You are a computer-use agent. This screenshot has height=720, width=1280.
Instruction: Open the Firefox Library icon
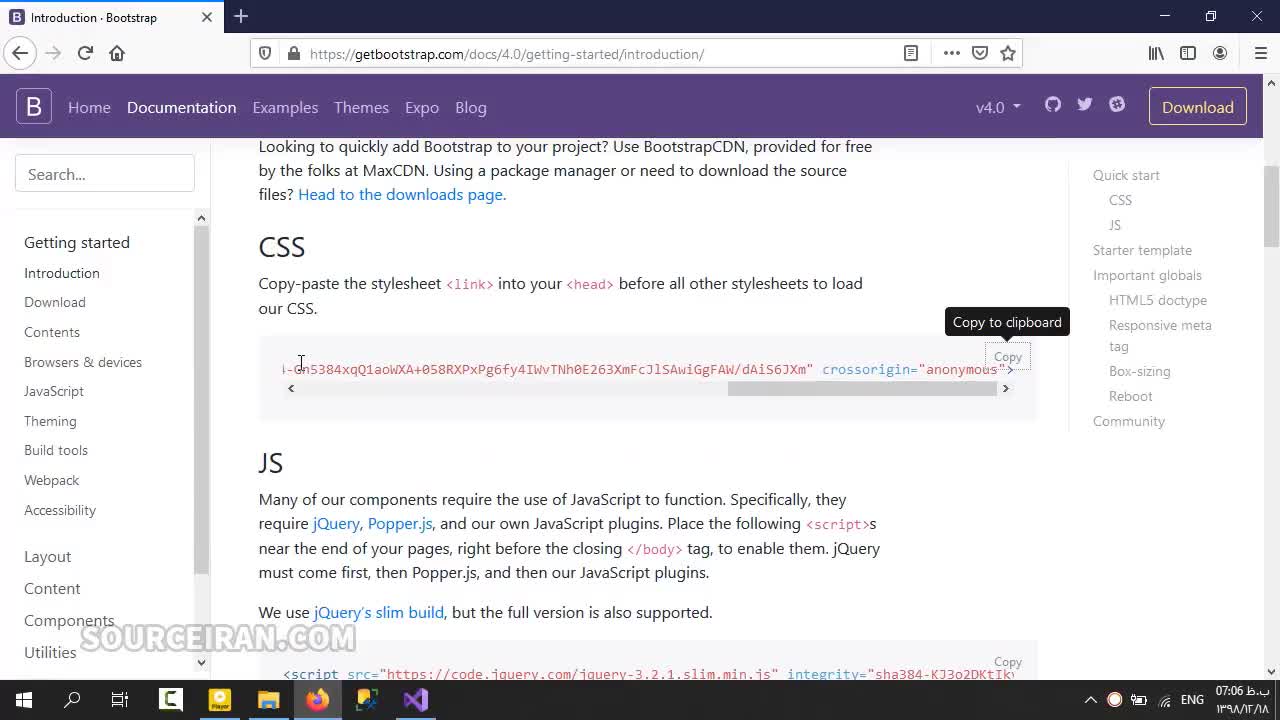pos(1155,53)
